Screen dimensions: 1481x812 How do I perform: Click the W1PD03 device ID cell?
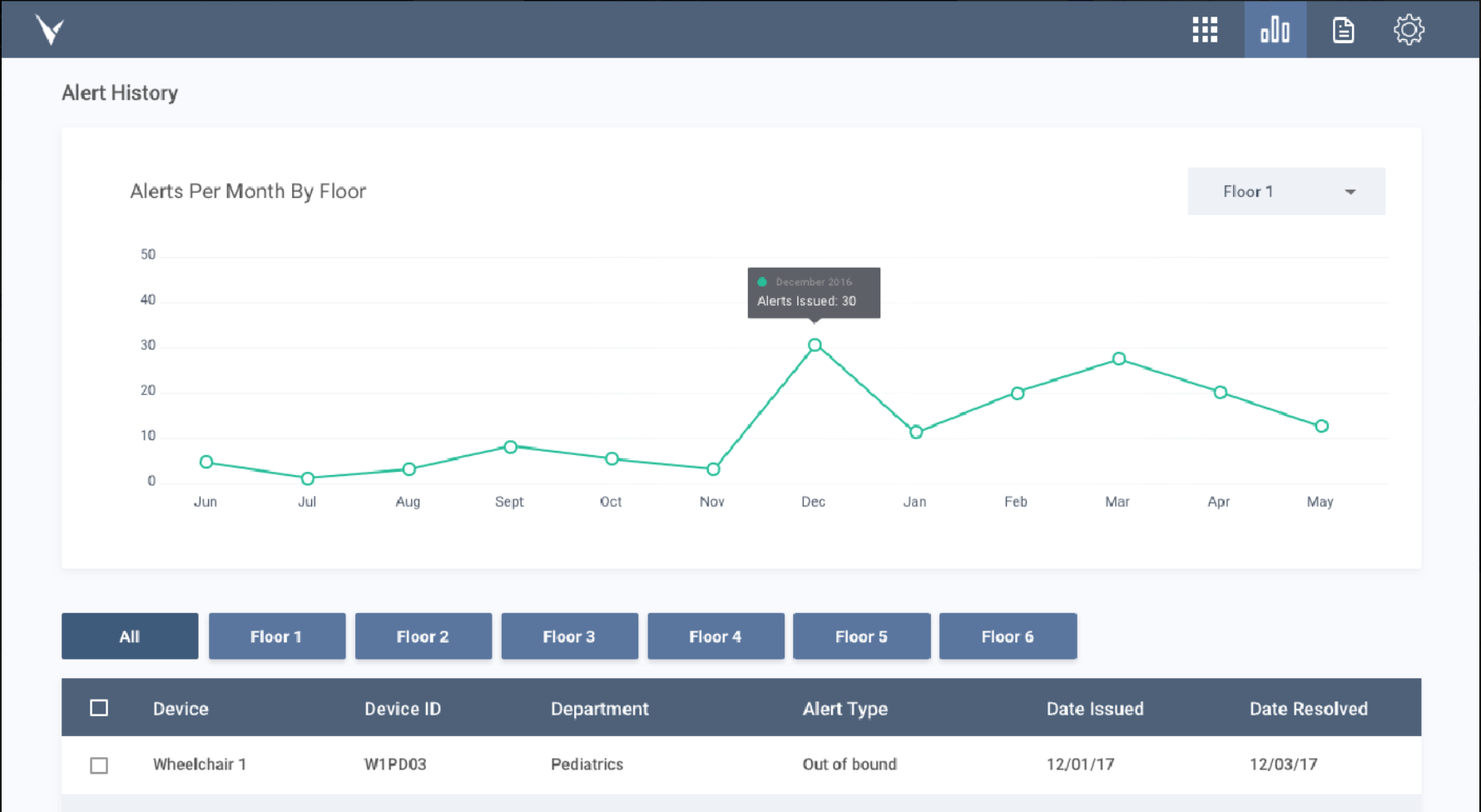coord(395,764)
